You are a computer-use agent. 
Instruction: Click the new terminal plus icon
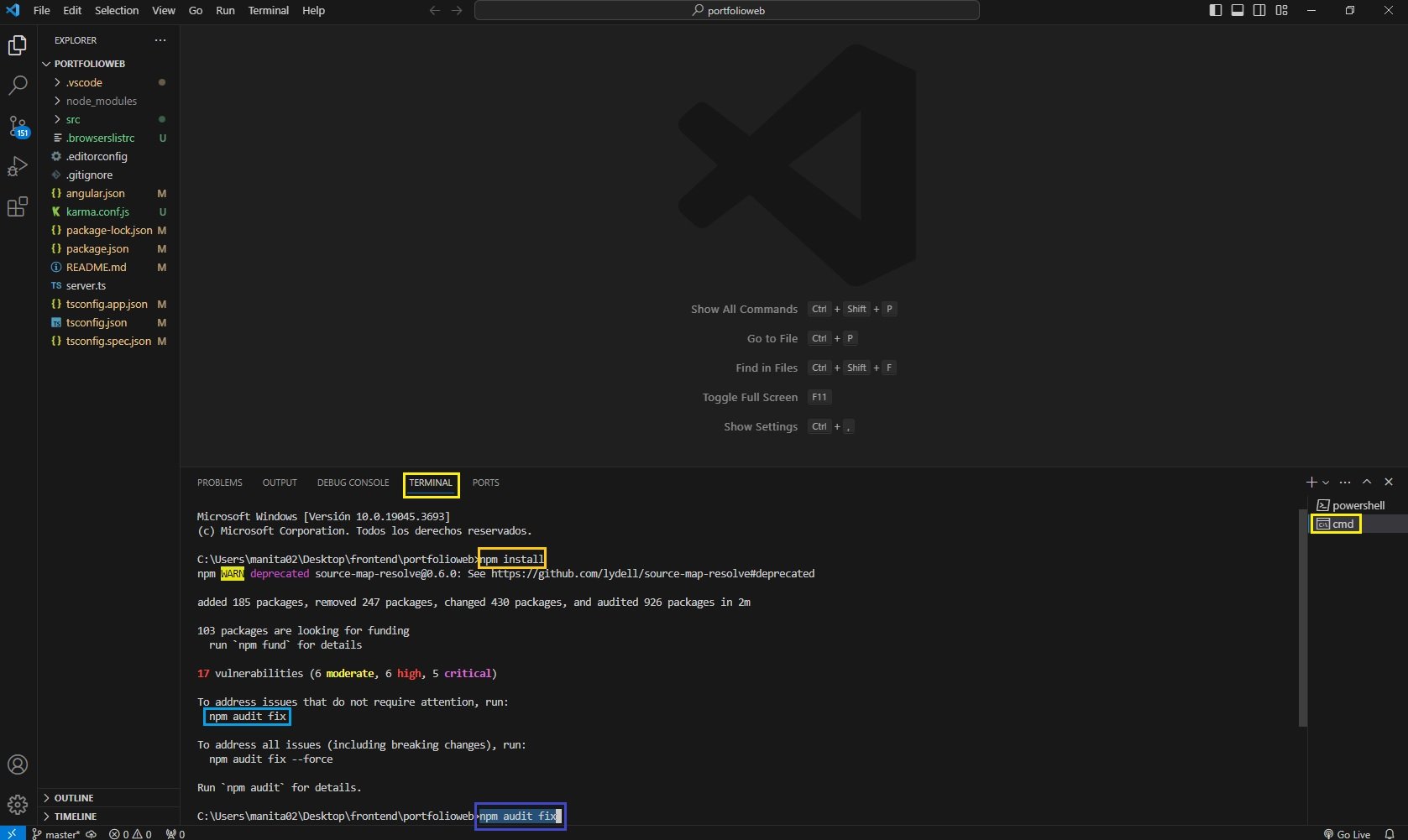coord(1311,482)
